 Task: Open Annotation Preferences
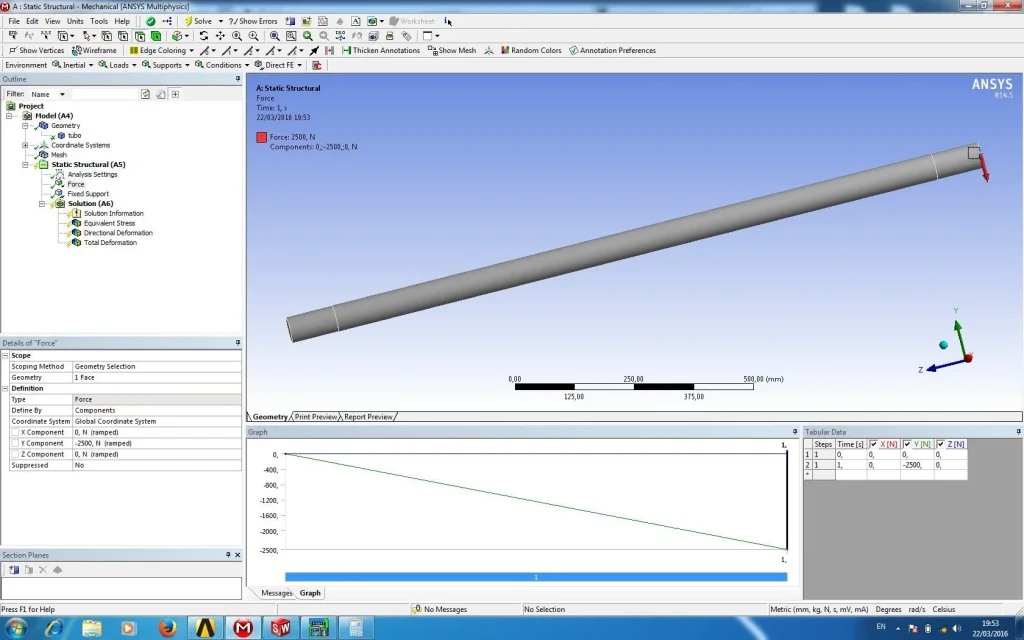(612, 51)
